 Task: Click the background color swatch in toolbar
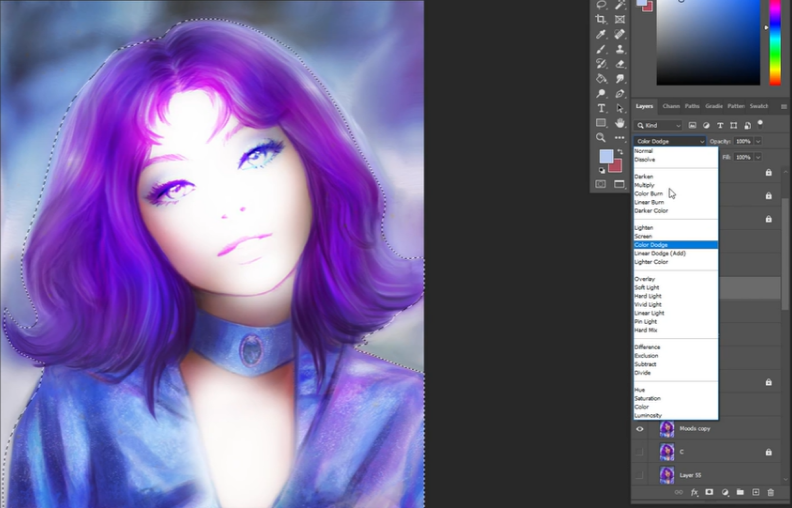pos(616,167)
